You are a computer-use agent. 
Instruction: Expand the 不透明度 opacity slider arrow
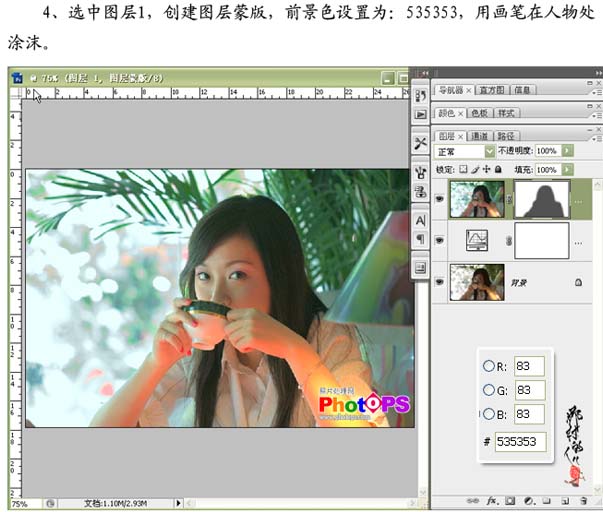click(567, 151)
